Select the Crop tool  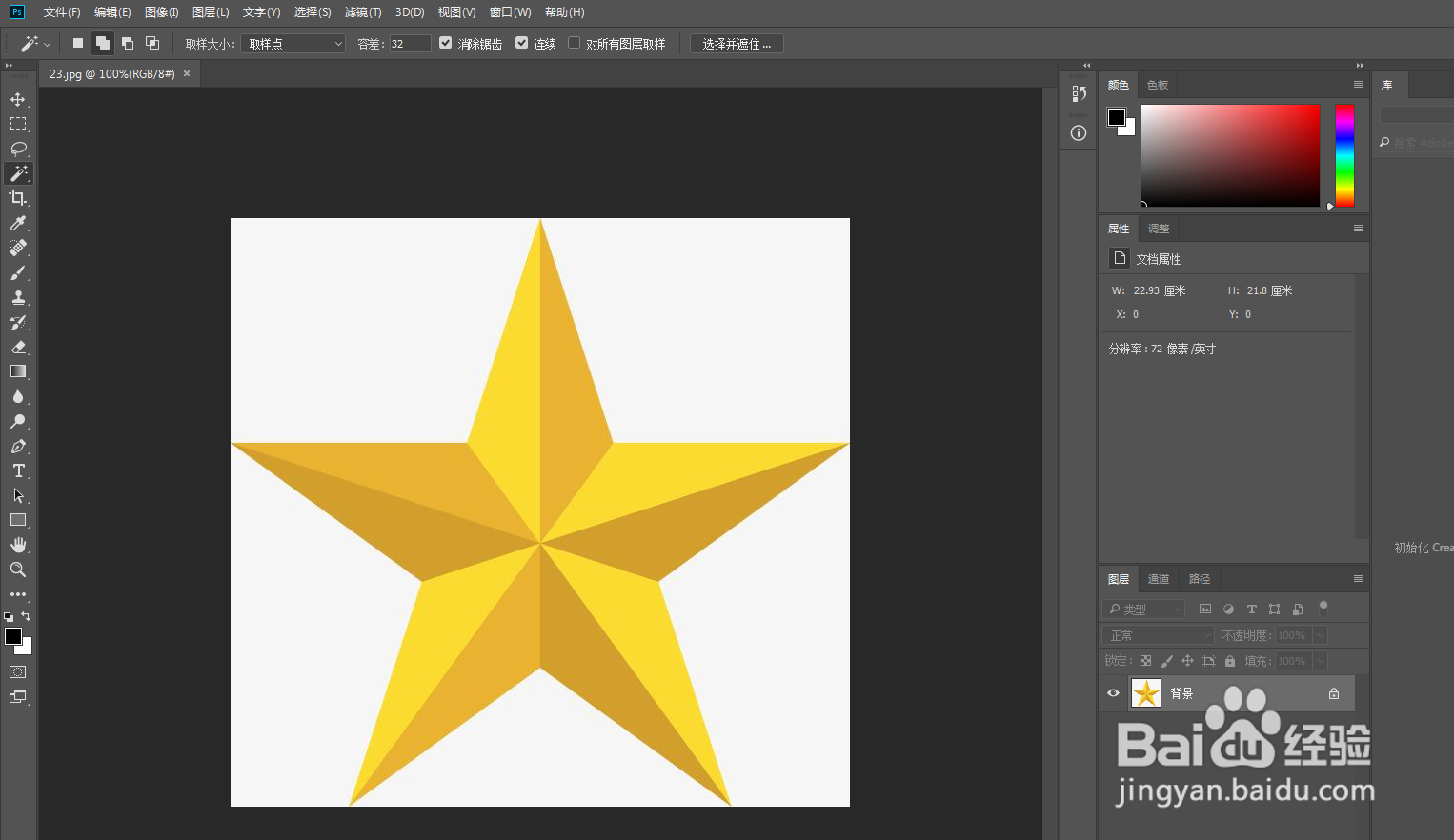click(x=18, y=198)
